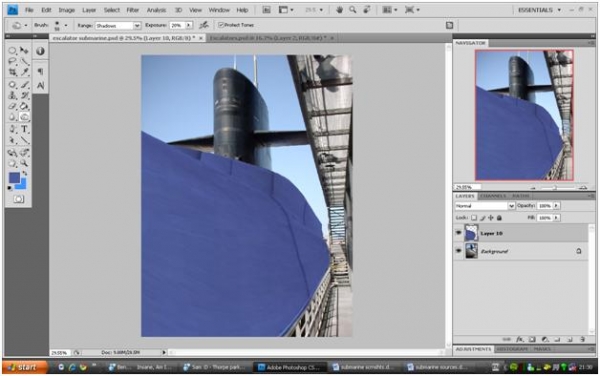This screenshot has width=600, height=376.
Task: Click Delete layer trash icon
Action: pyautogui.click(x=582, y=339)
